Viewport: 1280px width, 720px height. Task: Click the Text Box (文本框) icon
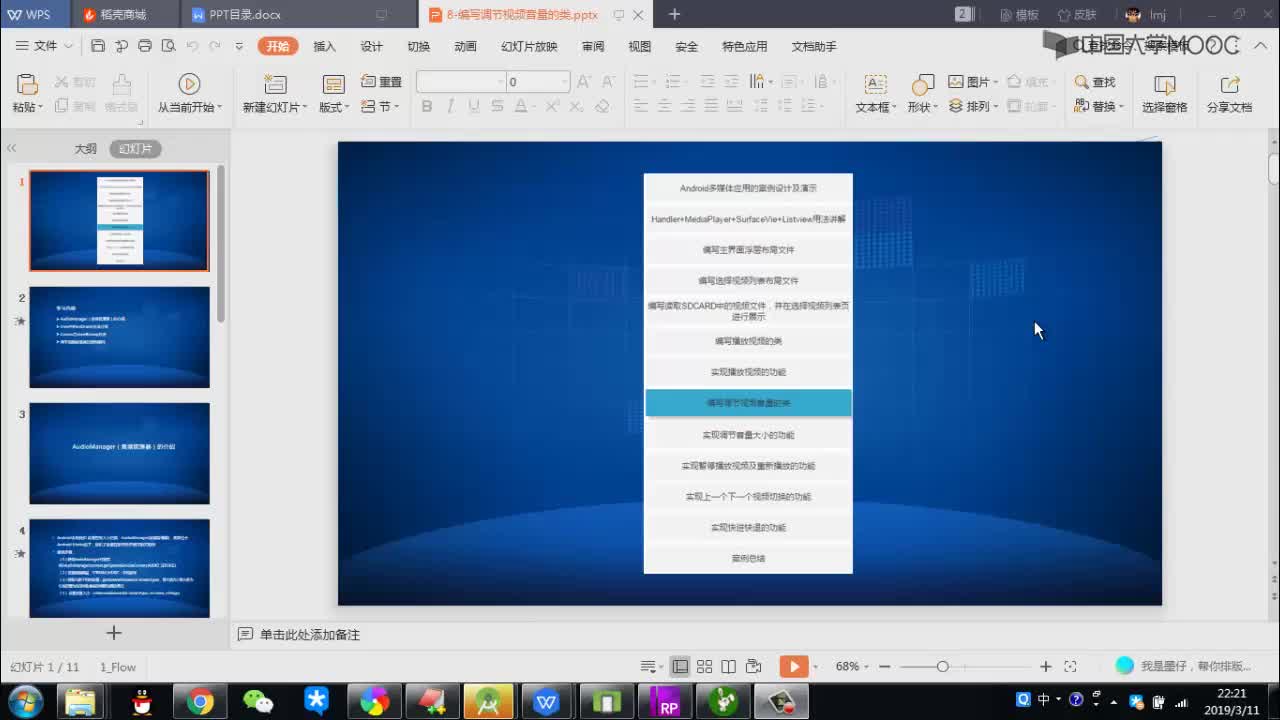coord(875,85)
